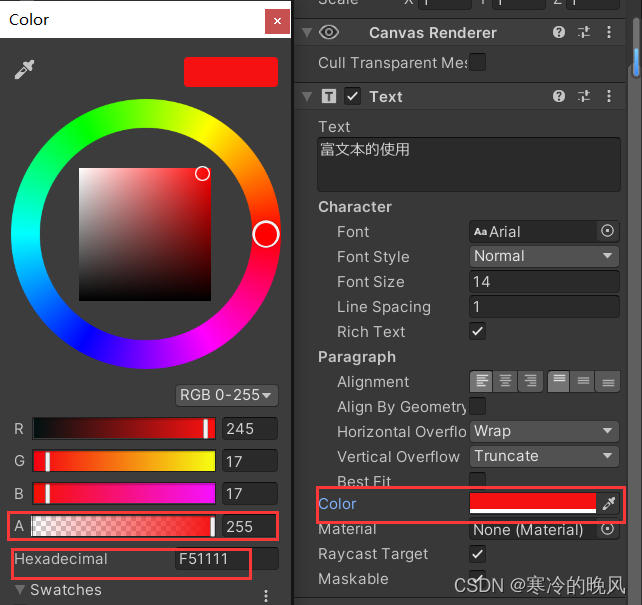Click the Hexadecimal field F51111
Viewport: 642px width, 605px height.
tap(227, 558)
